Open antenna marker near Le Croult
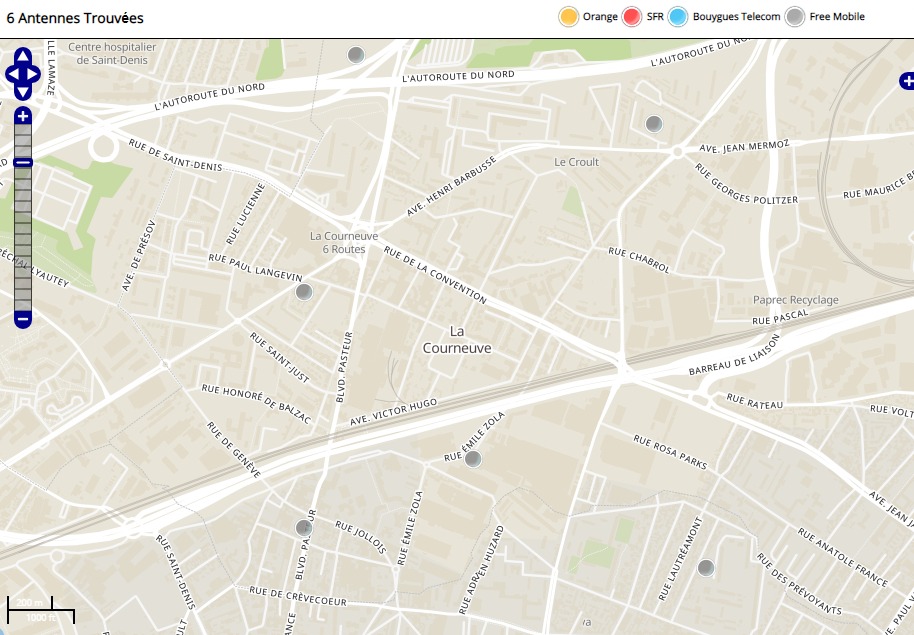Screen dimensions: 914x635 tap(653, 124)
